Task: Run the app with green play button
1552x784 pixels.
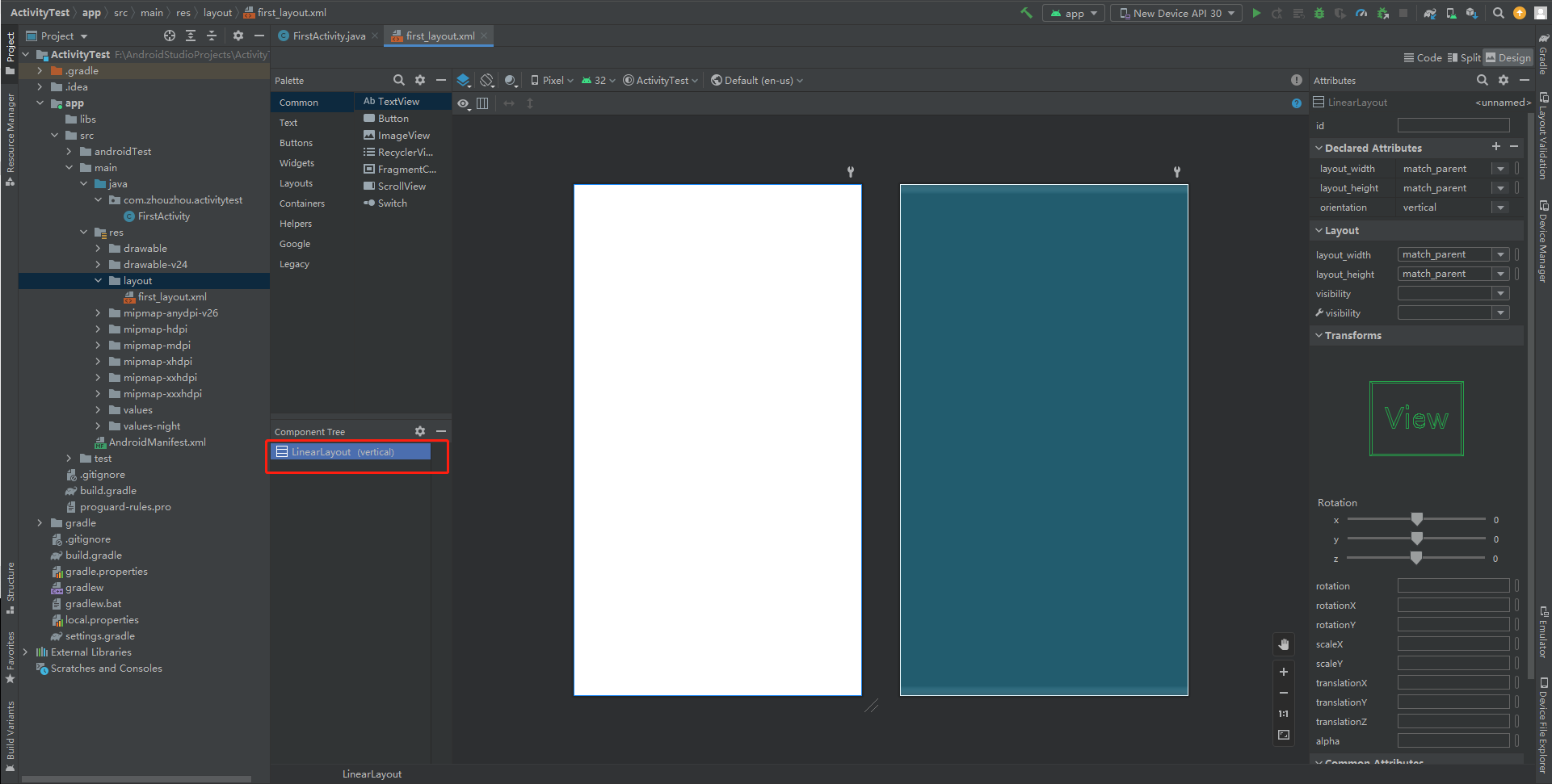Action: coord(1256,13)
